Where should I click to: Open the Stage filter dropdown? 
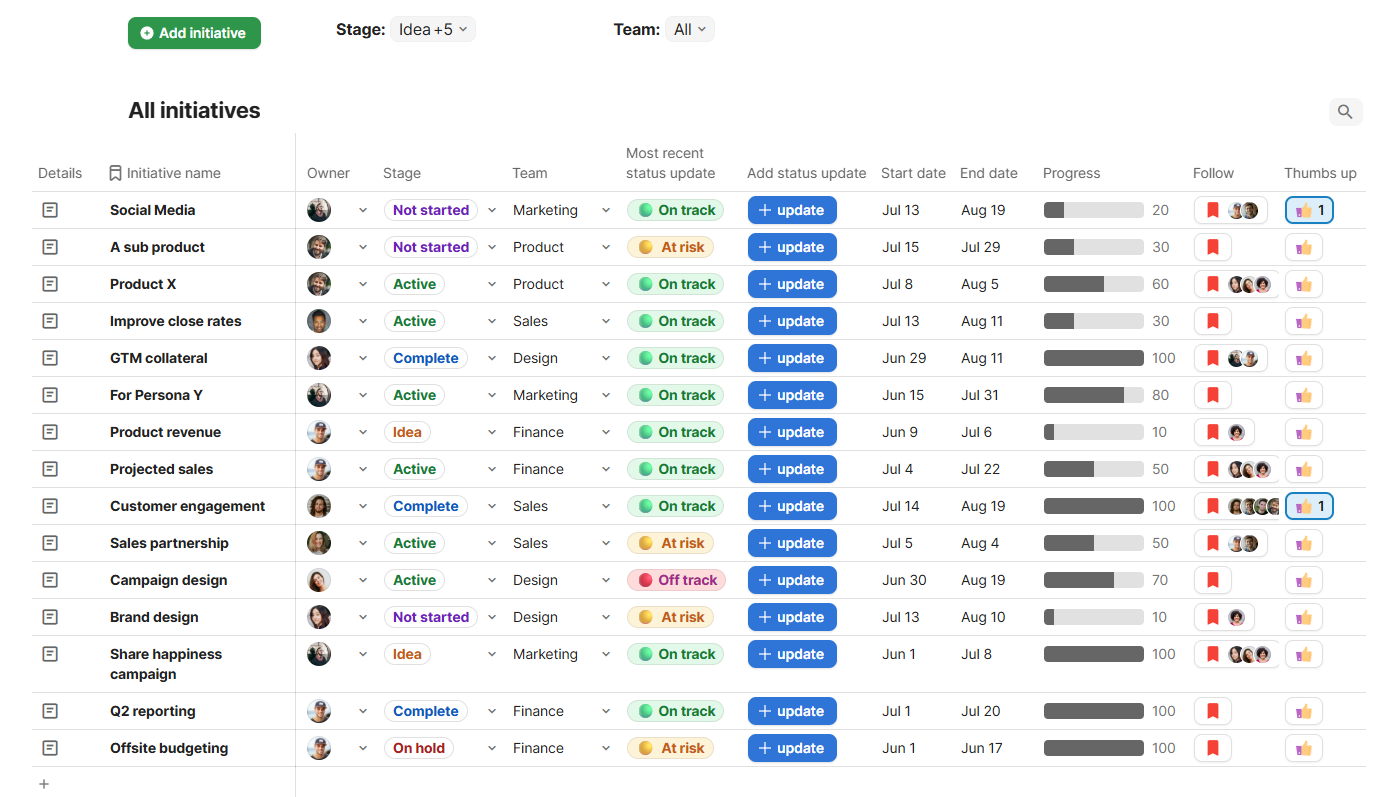point(432,29)
